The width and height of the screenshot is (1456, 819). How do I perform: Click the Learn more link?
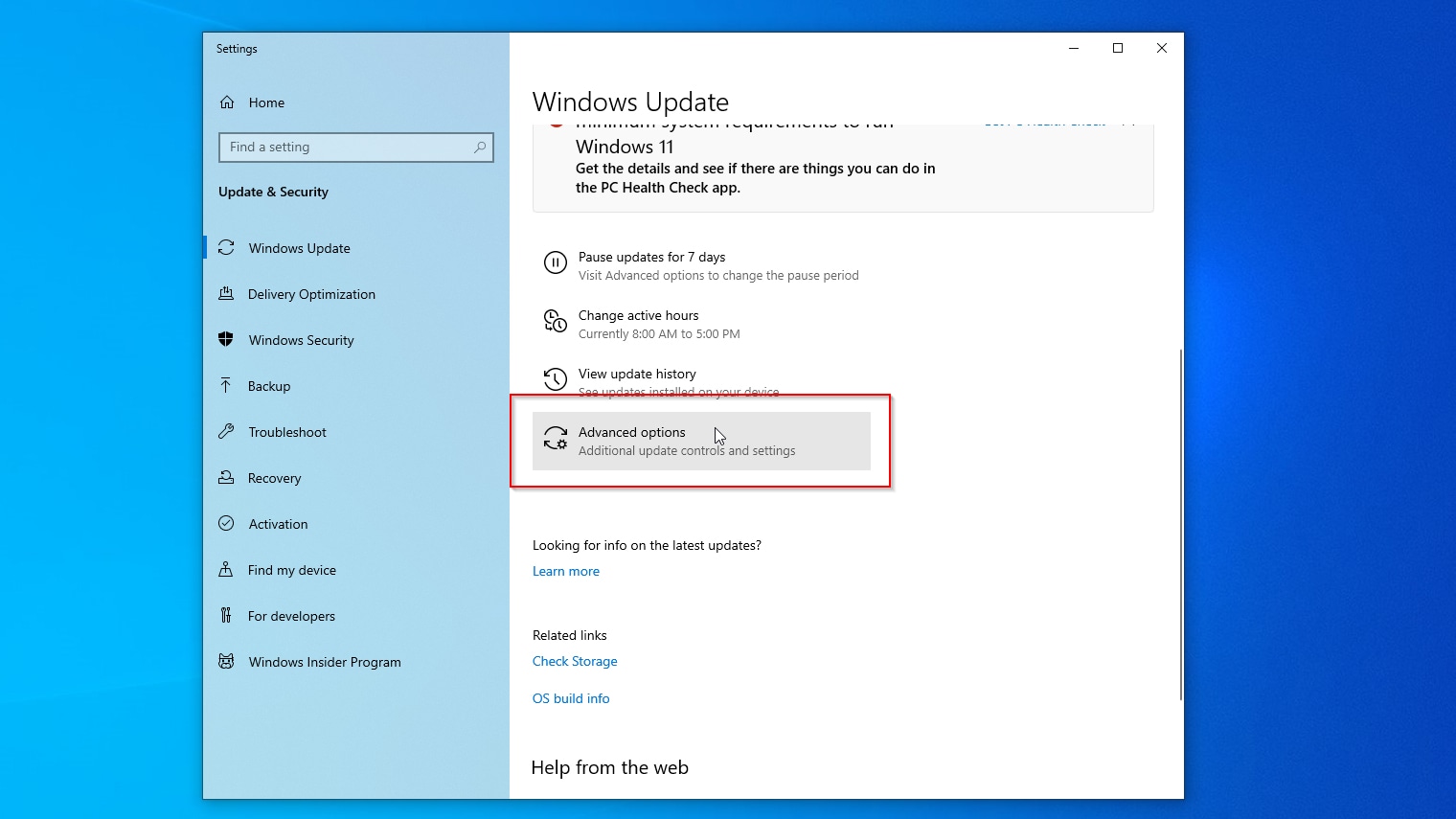click(x=565, y=571)
